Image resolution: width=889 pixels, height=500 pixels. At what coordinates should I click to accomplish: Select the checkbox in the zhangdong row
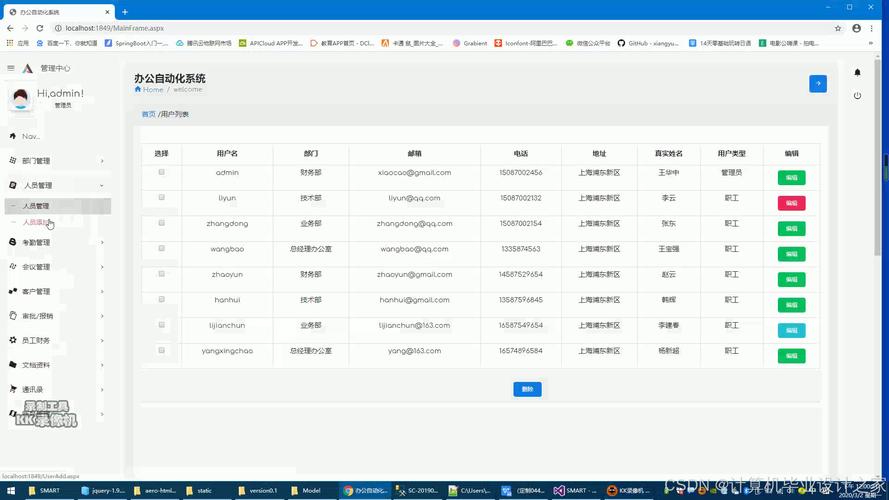[x=162, y=223]
